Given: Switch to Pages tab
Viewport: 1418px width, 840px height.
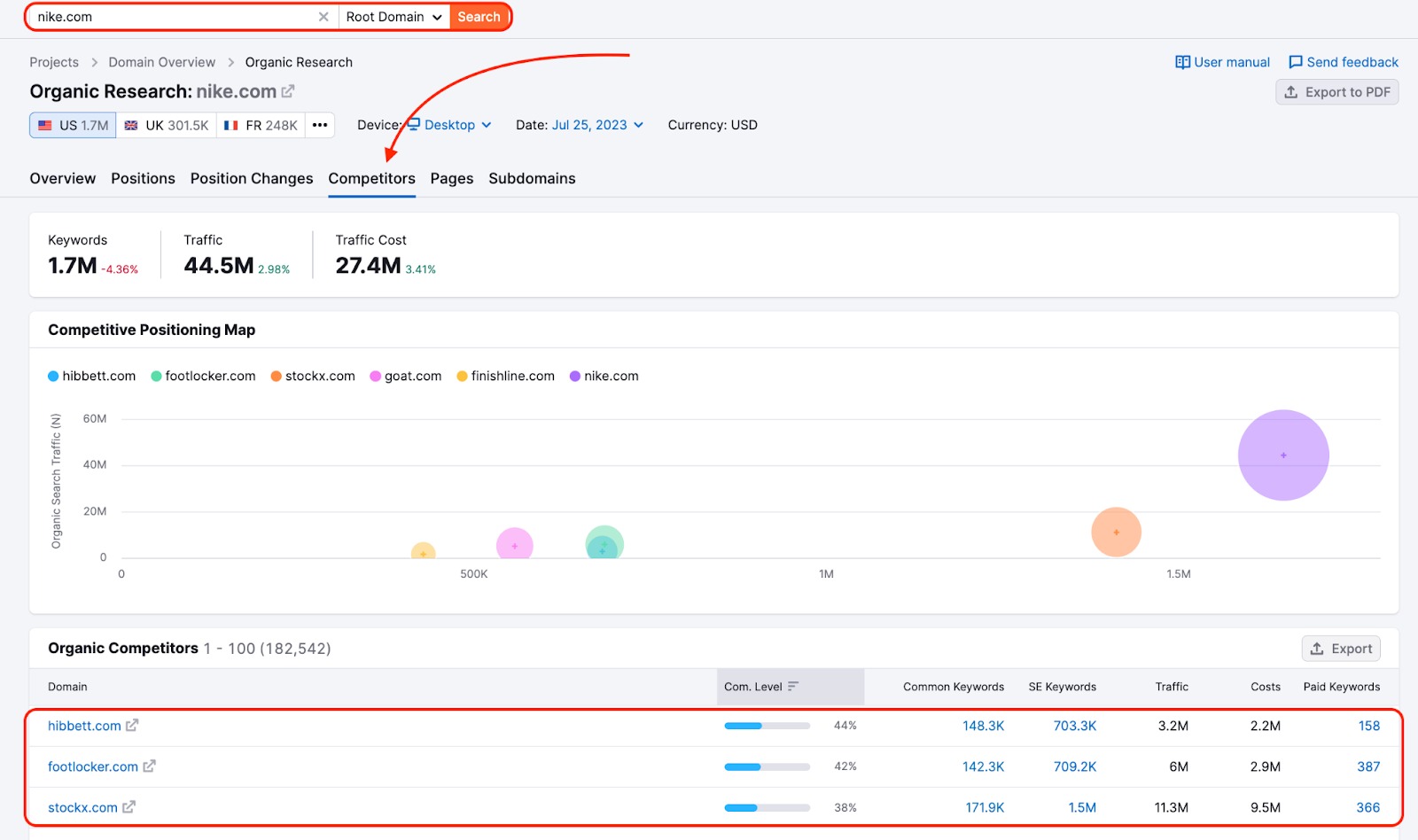Looking at the screenshot, I should point(452,178).
